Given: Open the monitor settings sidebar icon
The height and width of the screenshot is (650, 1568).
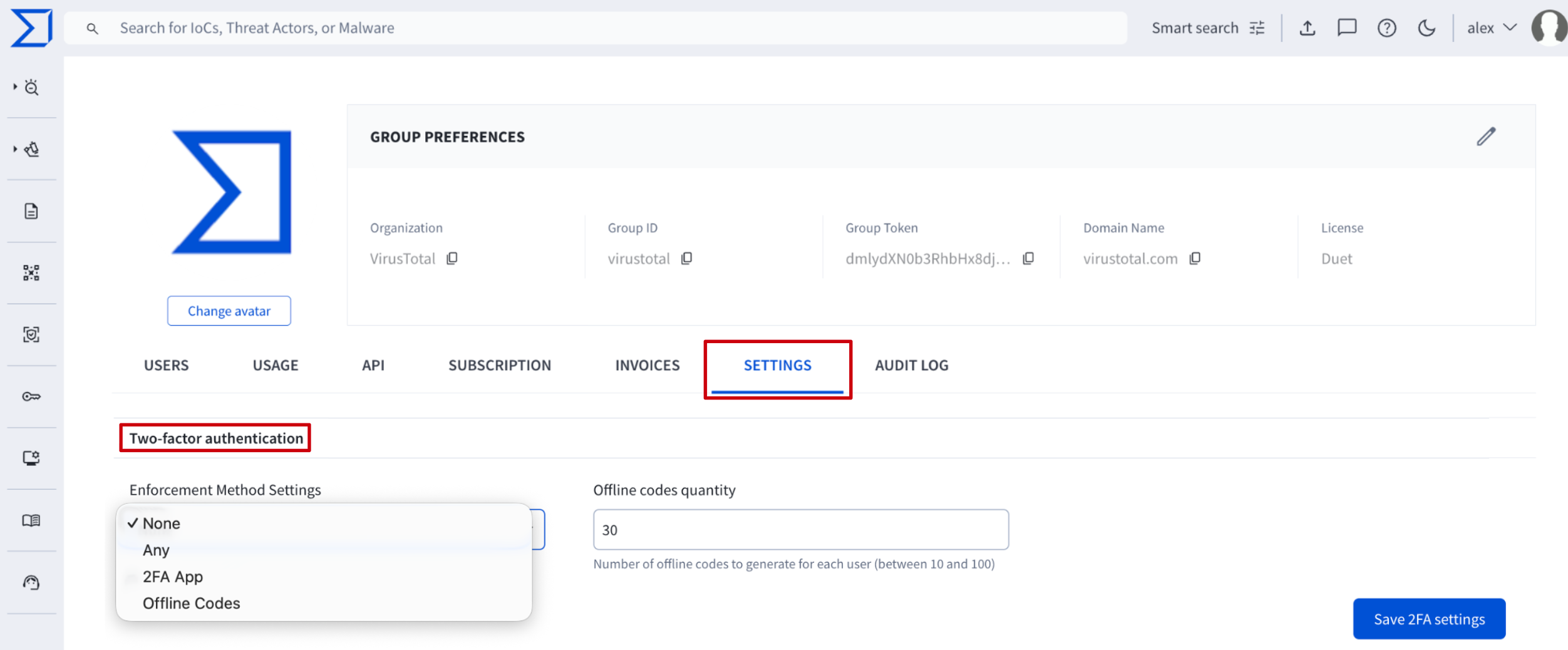Looking at the screenshot, I should click(x=31, y=458).
